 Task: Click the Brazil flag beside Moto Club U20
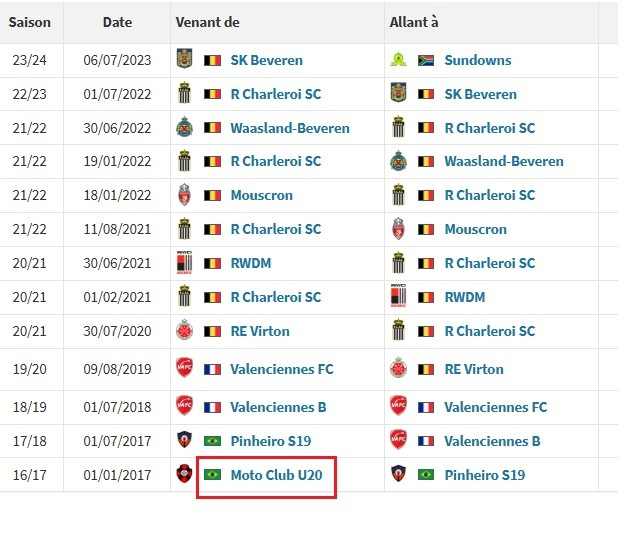212,474
